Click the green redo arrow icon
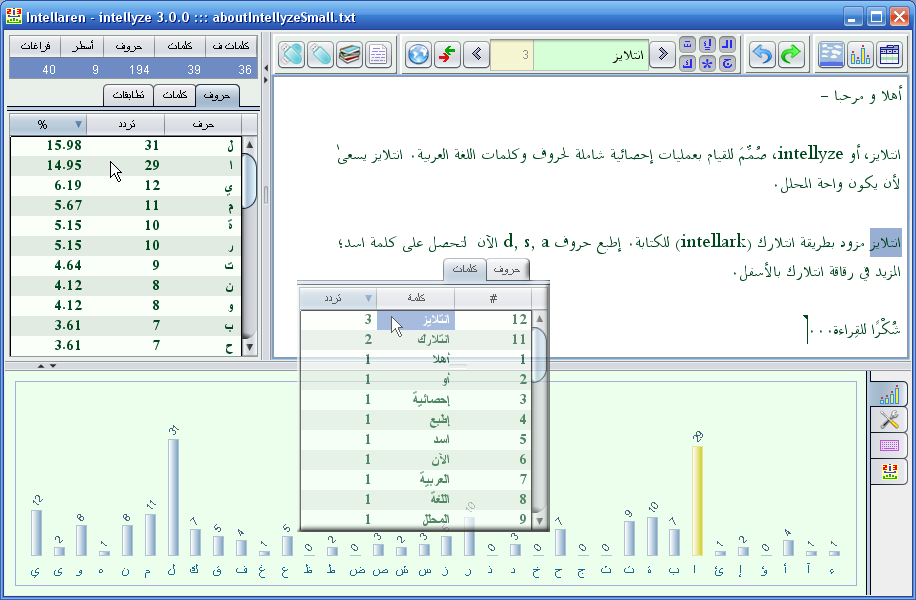The height and width of the screenshot is (600, 916). (791, 55)
